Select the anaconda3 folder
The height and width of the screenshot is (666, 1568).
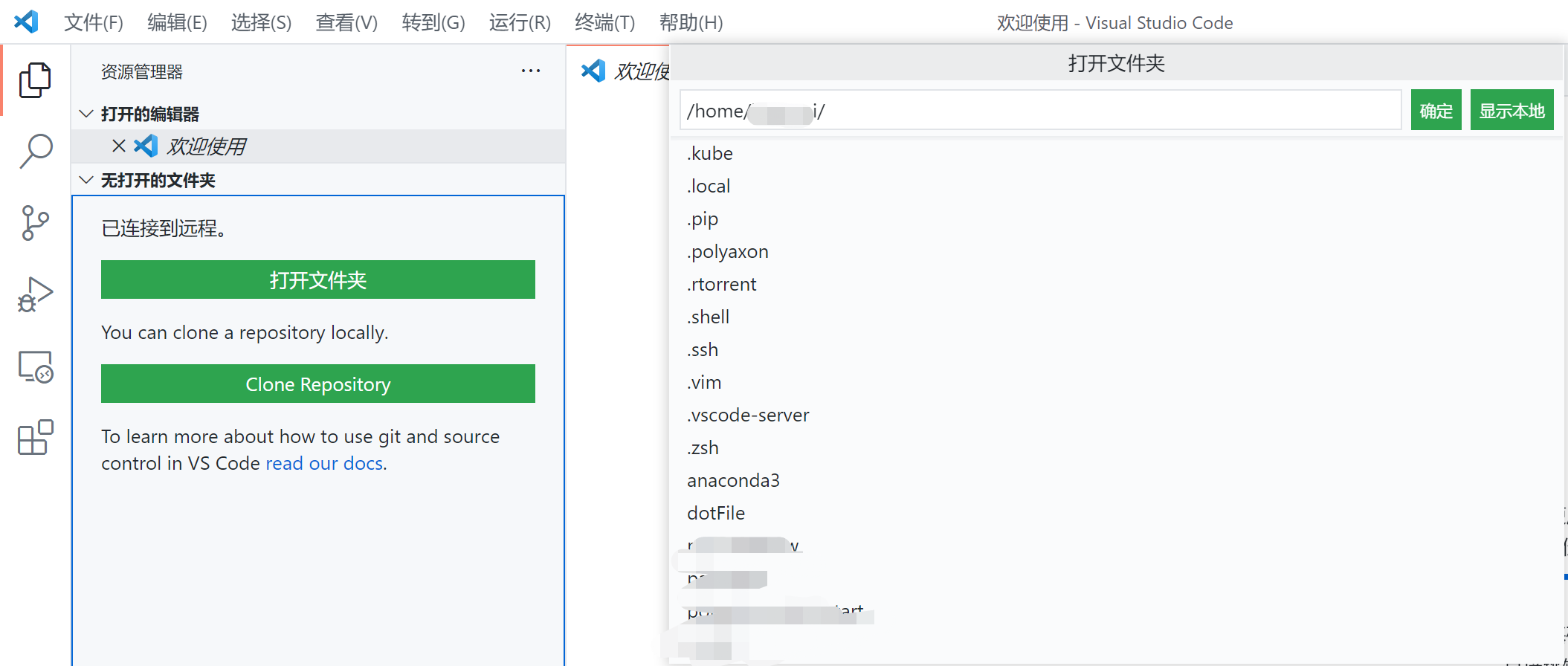1115,480
